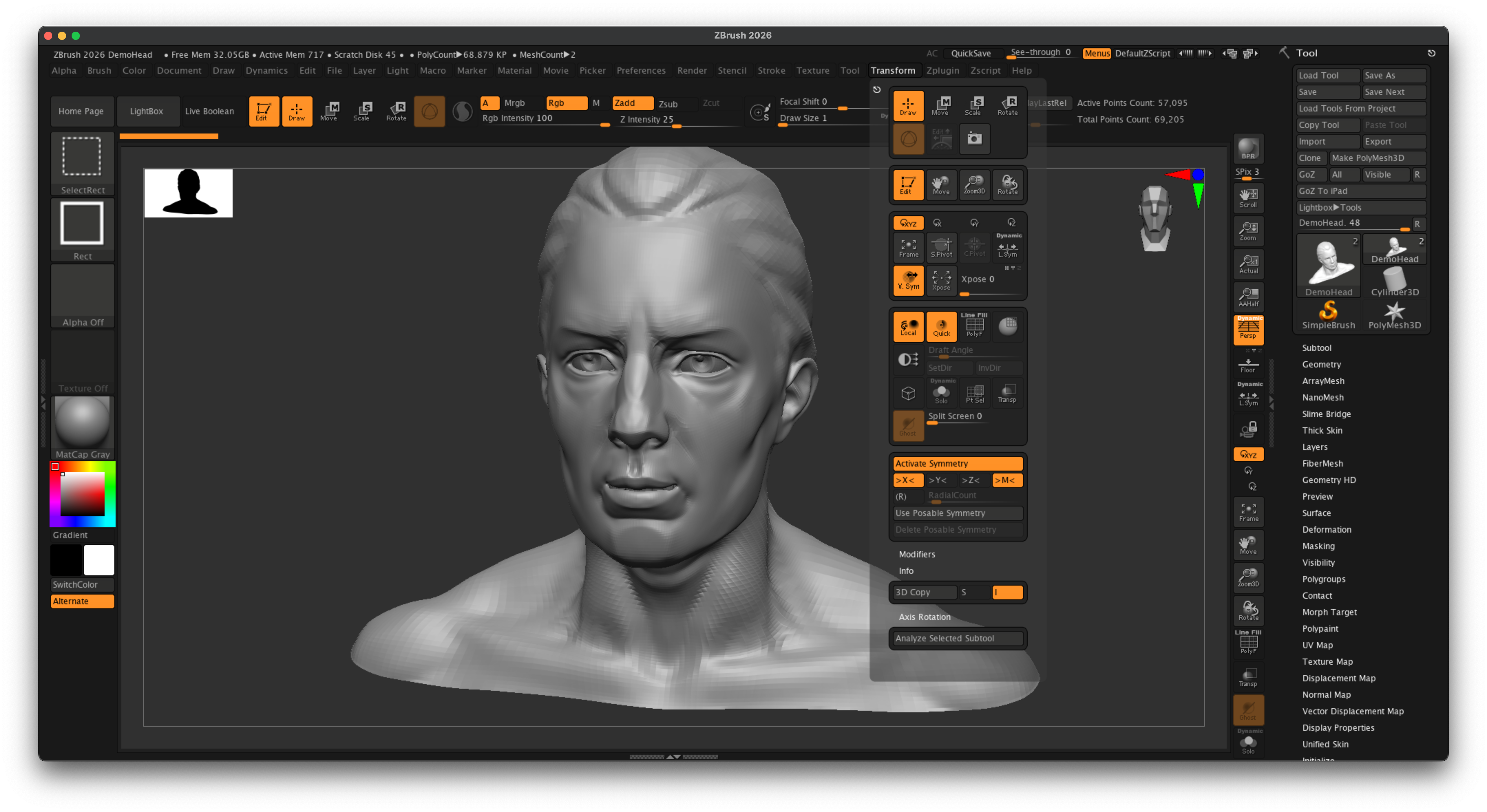The width and height of the screenshot is (1487, 812).
Task: Expand the Geometry subpalette
Action: 1322,364
